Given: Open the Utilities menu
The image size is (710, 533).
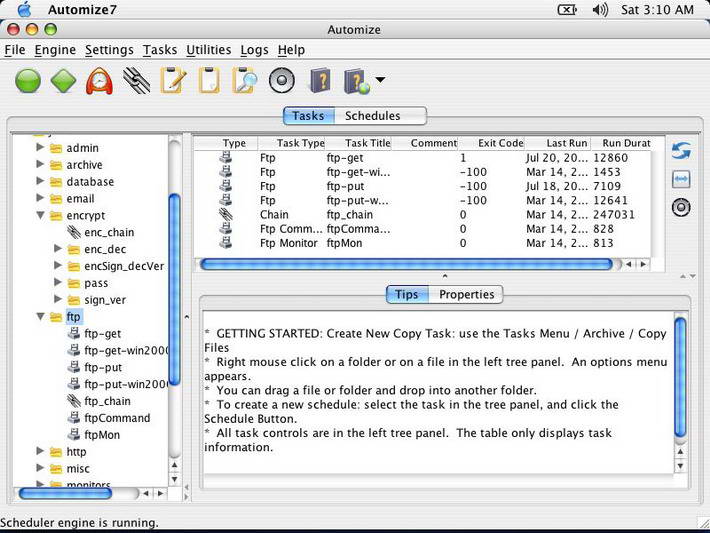Looking at the screenshot, I should (x=208, y=50).
